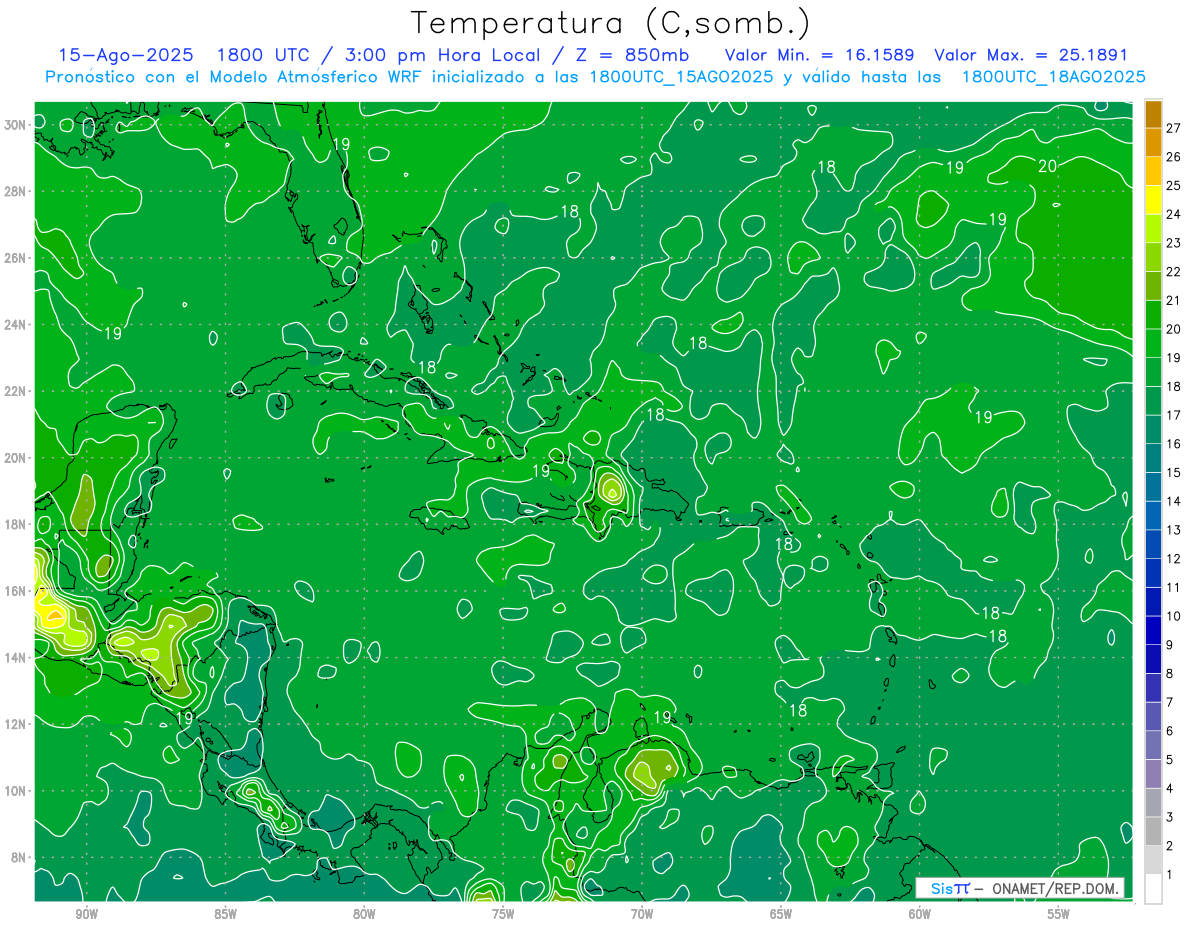Click the color scale label '9'
The height and width of the screenshot is (927, 1200).
tap(1170, 645)
